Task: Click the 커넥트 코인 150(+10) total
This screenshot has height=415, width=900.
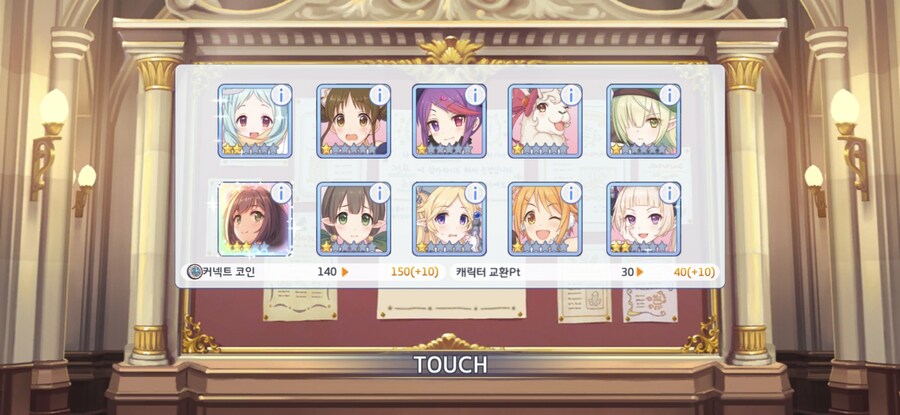Action: click(x=414, y=272)
